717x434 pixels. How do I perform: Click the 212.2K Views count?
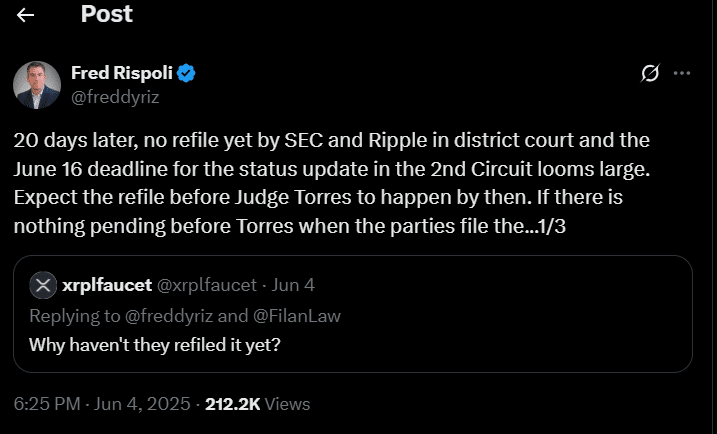(232, 405)
